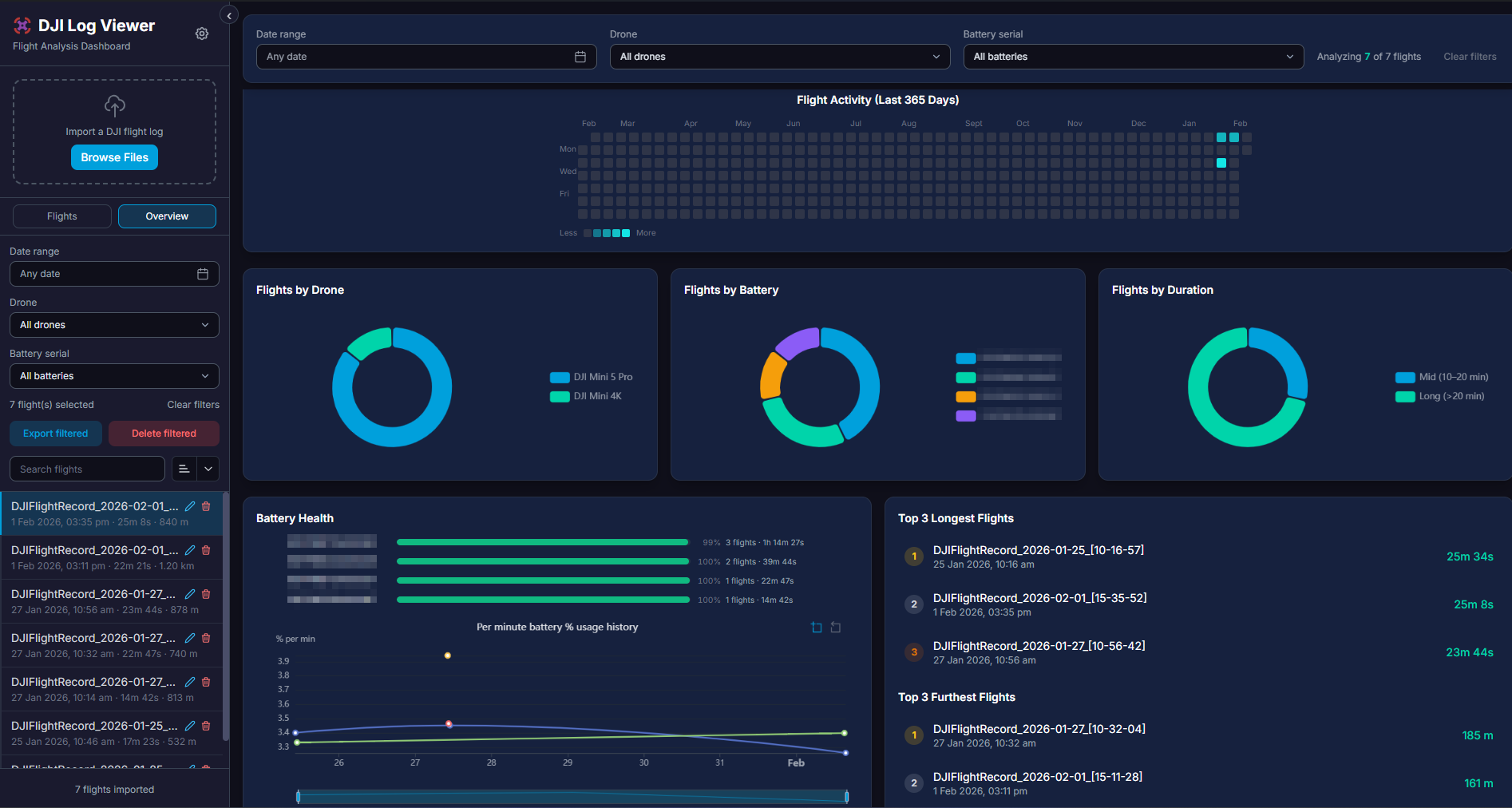Switch to the Flights tab
This screenshot has height=808, width=1512.
pos(61,216)
